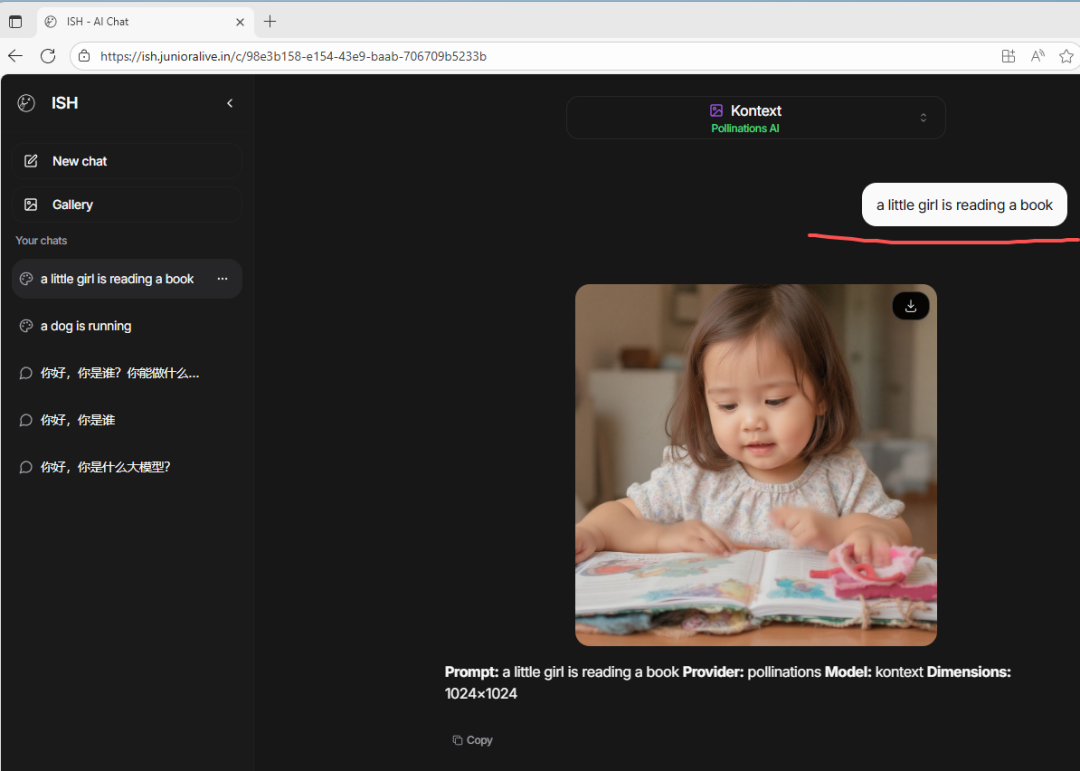Go back to previous page
Viewport: 1080px width, 771px height.
tap(15, 56)
